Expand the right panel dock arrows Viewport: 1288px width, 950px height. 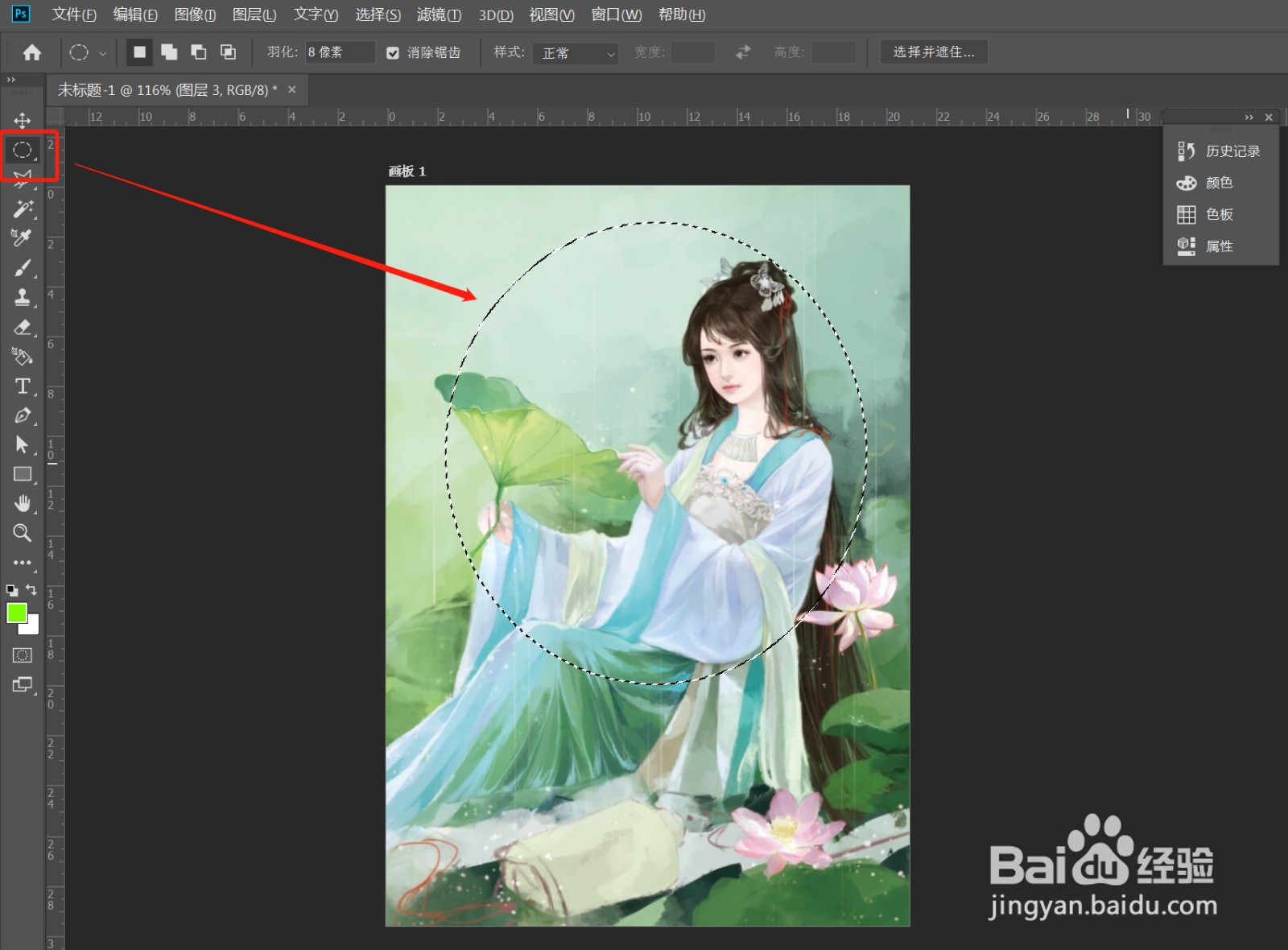point(1249,118)
